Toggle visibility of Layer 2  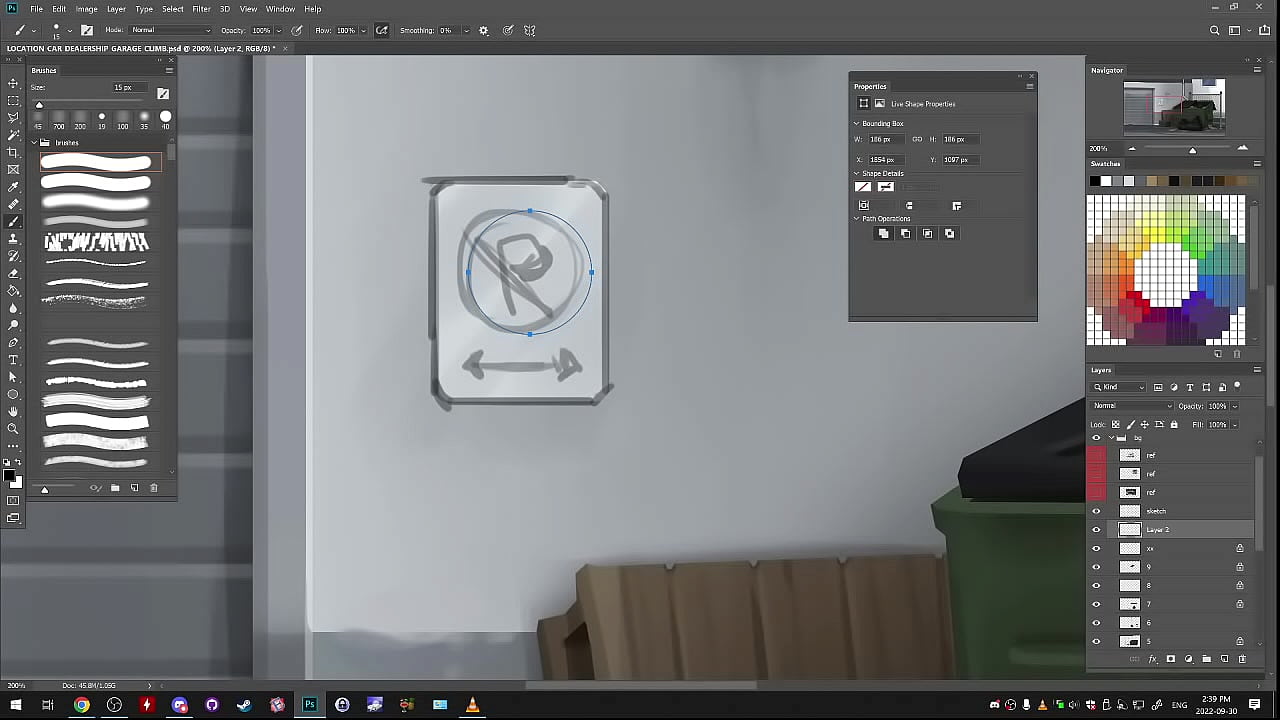1096,530
